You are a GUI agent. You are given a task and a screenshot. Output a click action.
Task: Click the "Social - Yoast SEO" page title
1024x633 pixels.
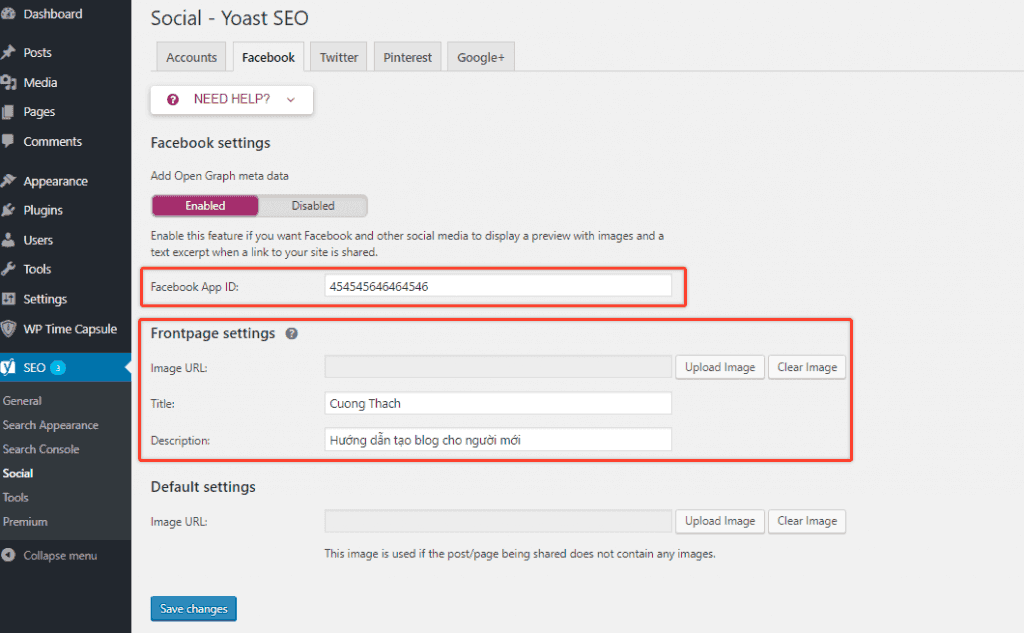click(x=229, y=18)
